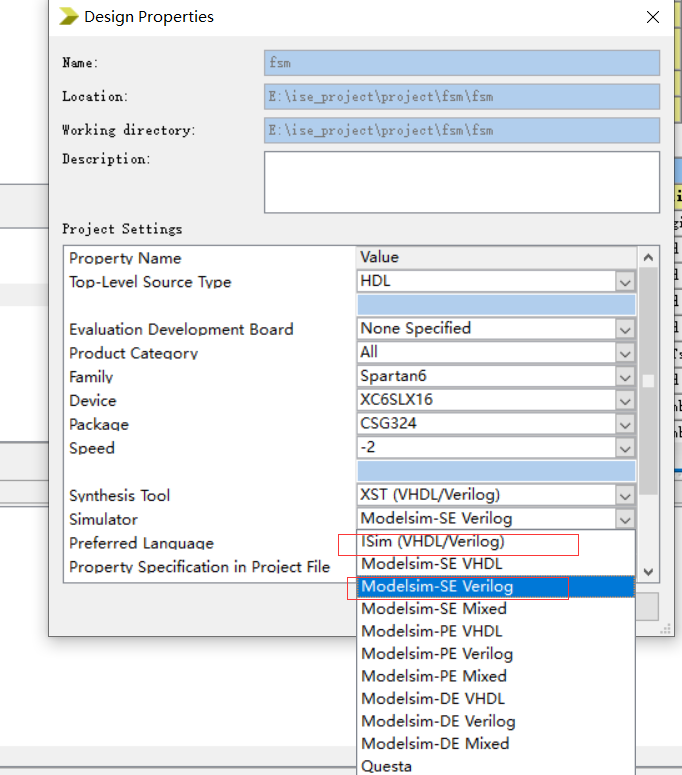Select ISim (VHDL/Verilog) simulator option

(x=496, y=542)
